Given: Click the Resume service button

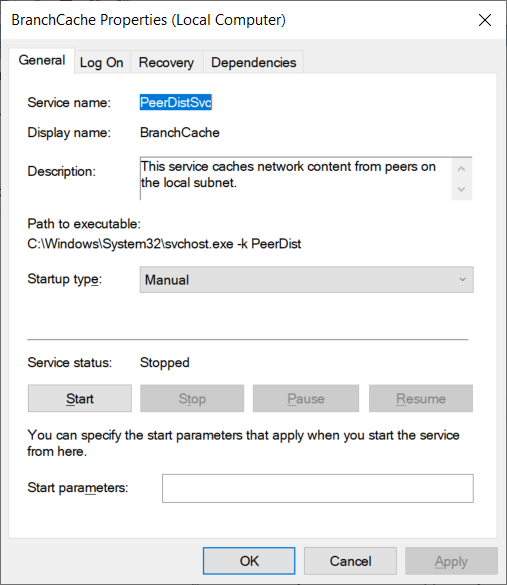Looking at the screenshot, I should 421,398.
